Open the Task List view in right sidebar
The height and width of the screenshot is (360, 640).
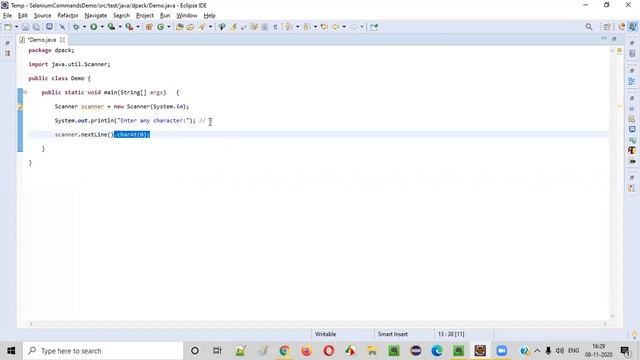[x=632, y=53]
